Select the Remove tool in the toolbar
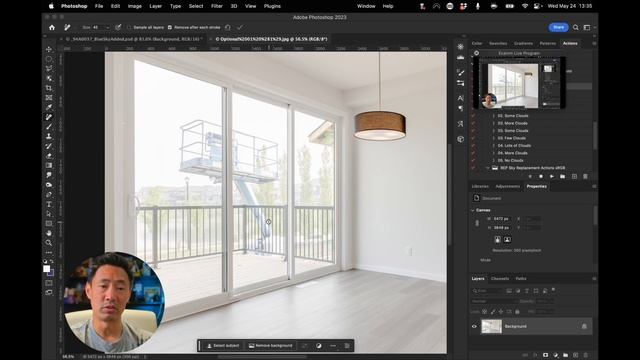 [49, 117]
